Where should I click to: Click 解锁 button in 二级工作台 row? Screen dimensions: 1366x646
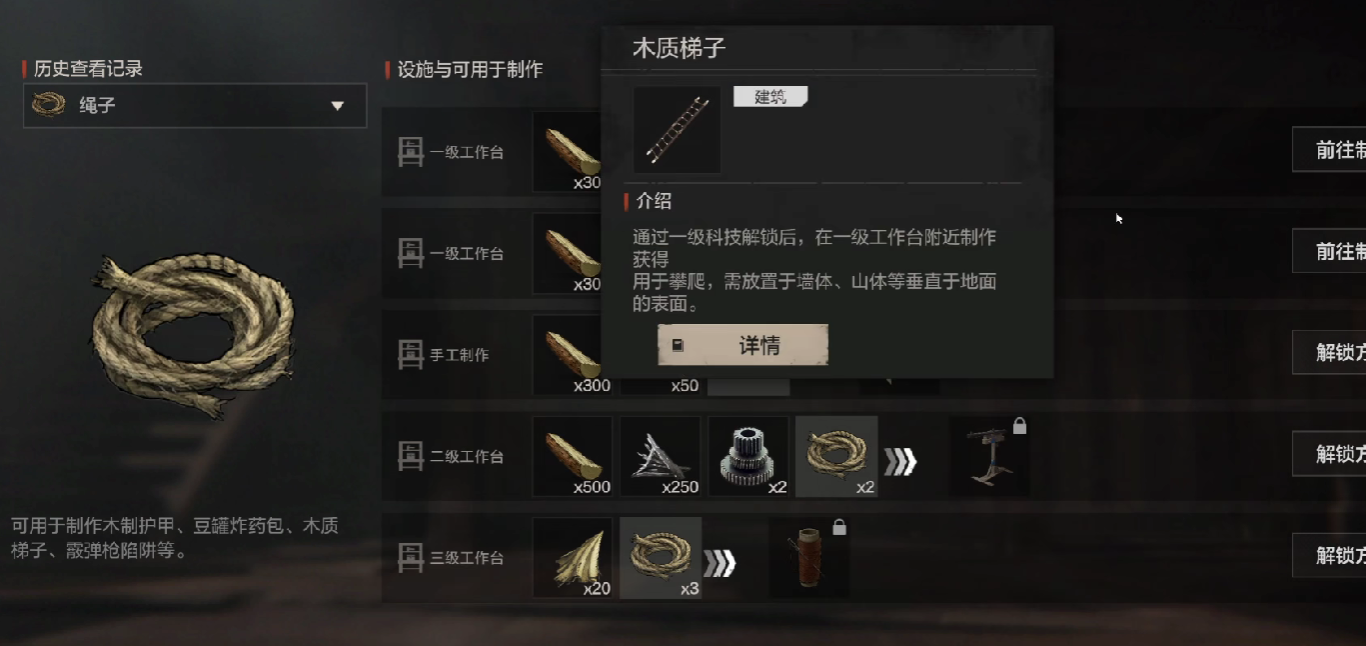[1329, 454]
